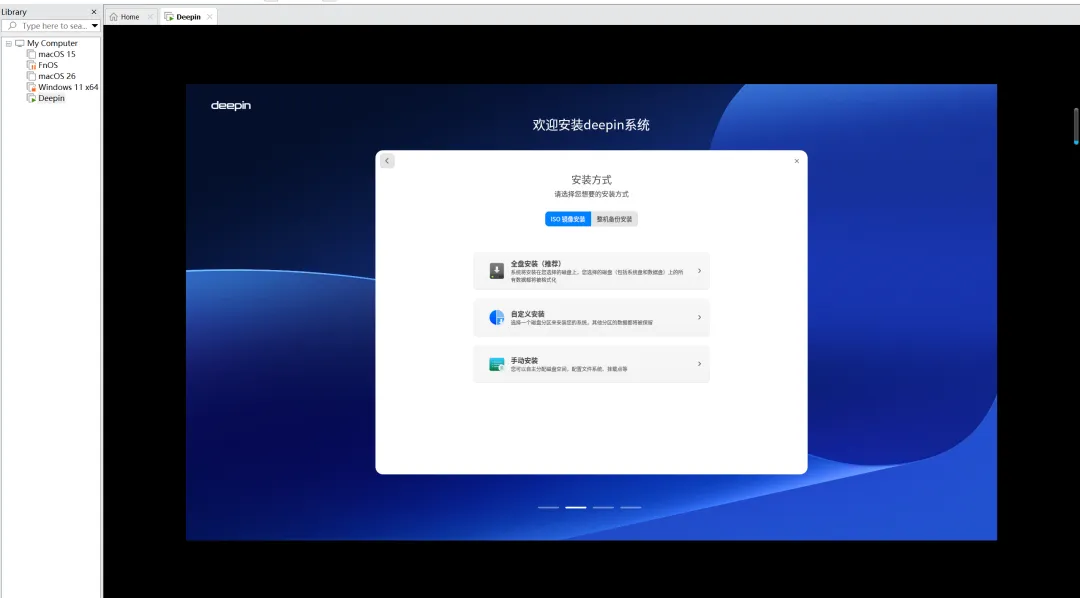
Task: Click the custom install pie-chart icon
Action: pyautogui.click(x=497, y=318)
